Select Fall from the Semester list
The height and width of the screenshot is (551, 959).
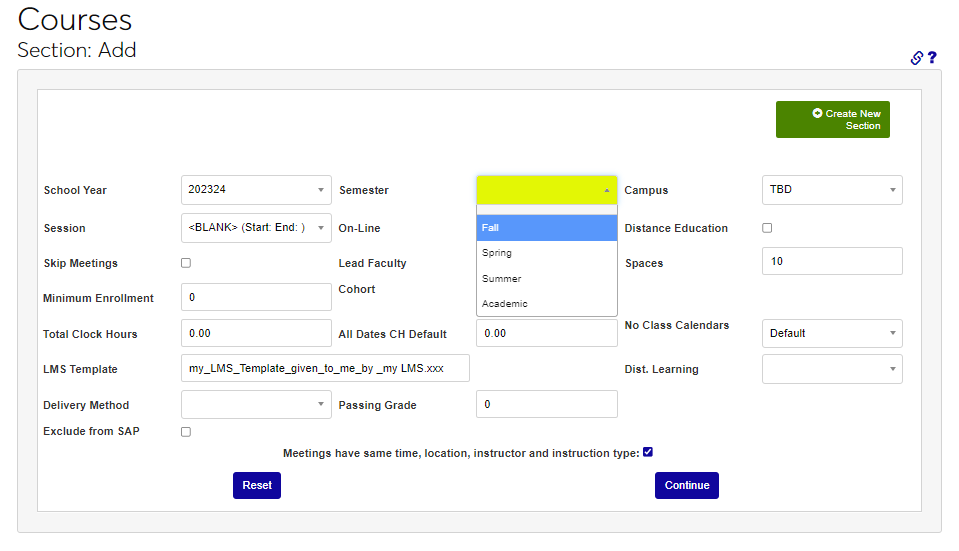(x=546, y=228)
